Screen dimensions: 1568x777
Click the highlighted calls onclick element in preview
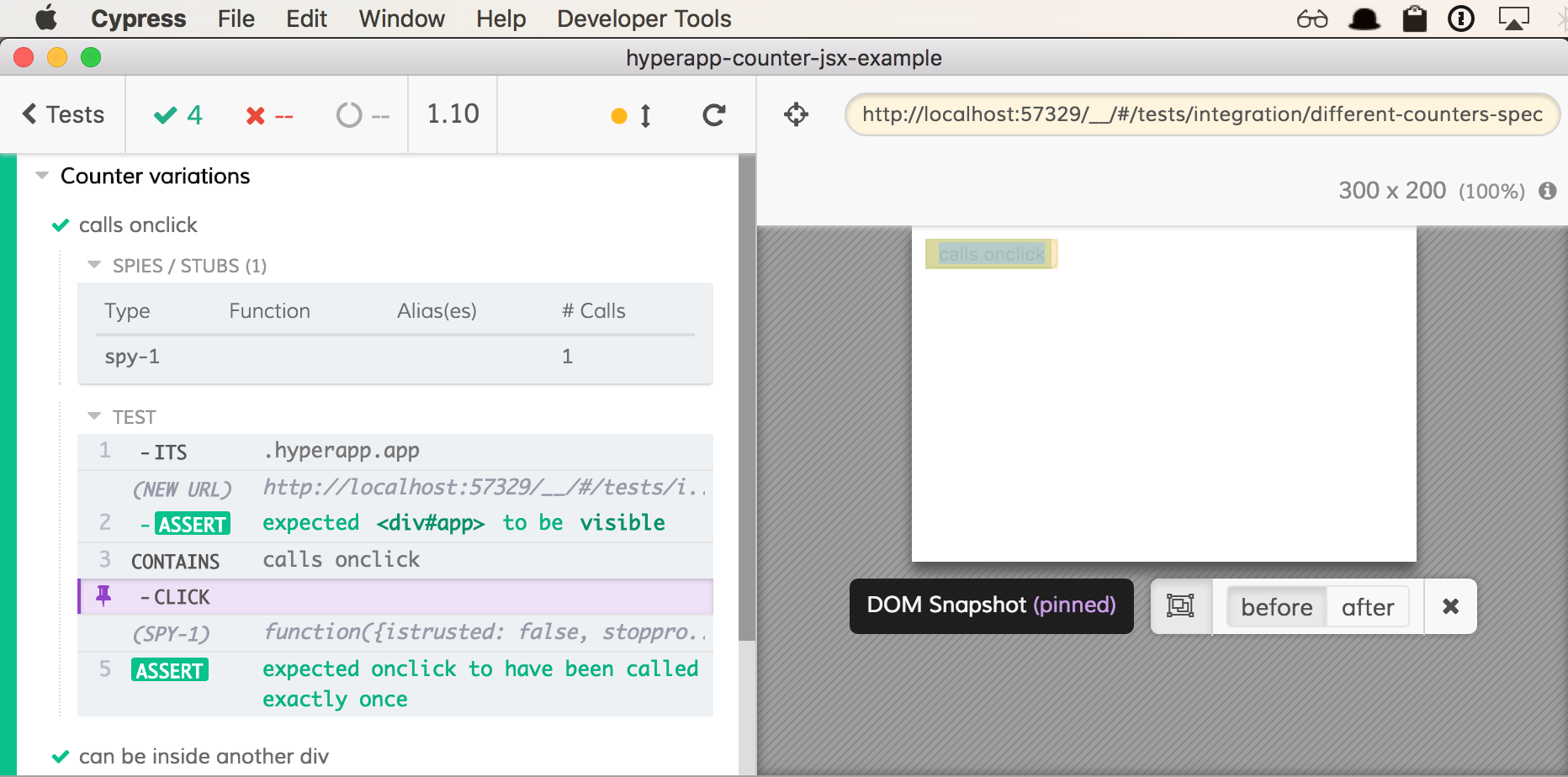pyautogui.click(x=991, y=254)
